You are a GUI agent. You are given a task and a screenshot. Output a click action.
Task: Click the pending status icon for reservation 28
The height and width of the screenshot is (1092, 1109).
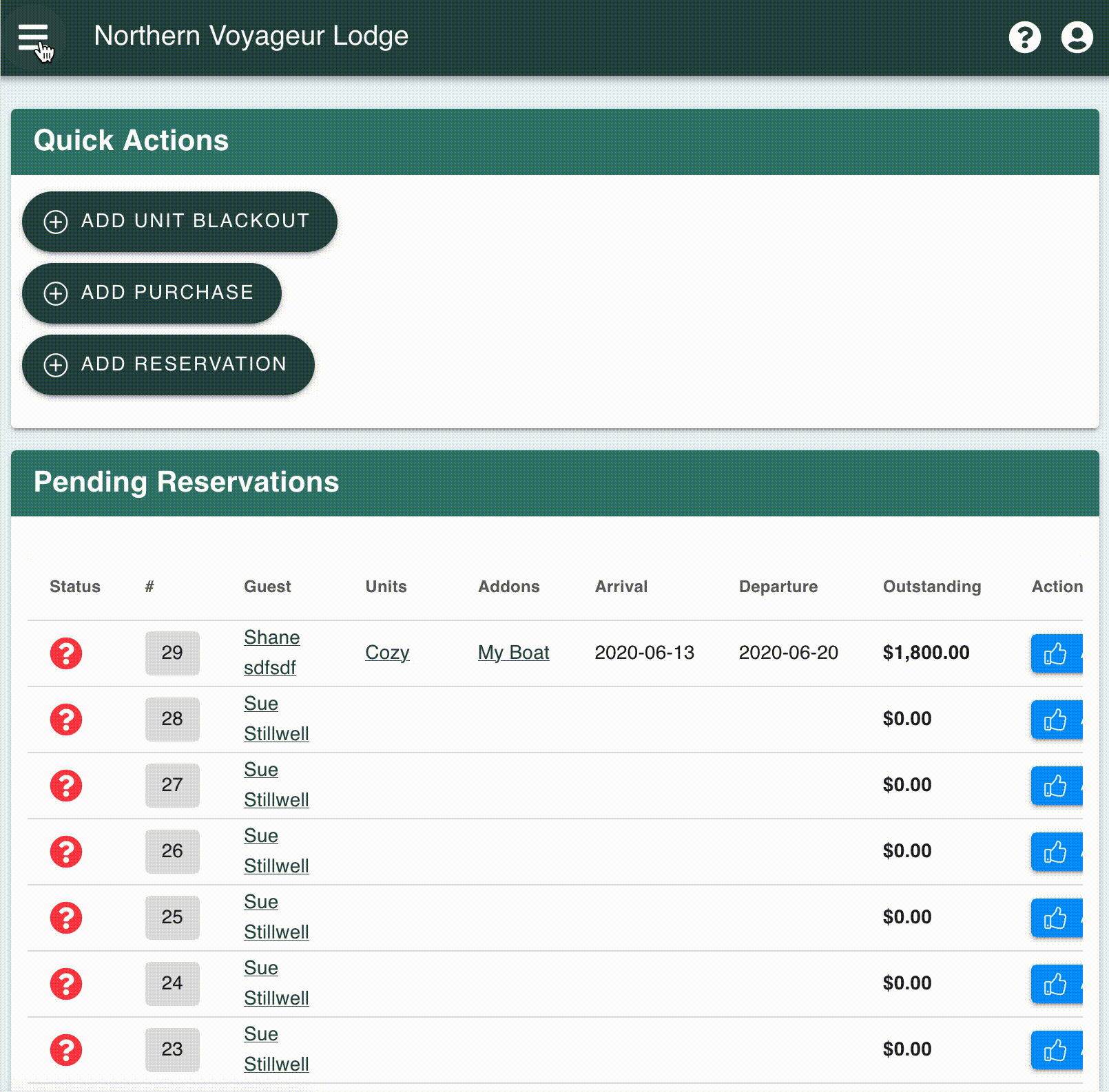[66, 719]
